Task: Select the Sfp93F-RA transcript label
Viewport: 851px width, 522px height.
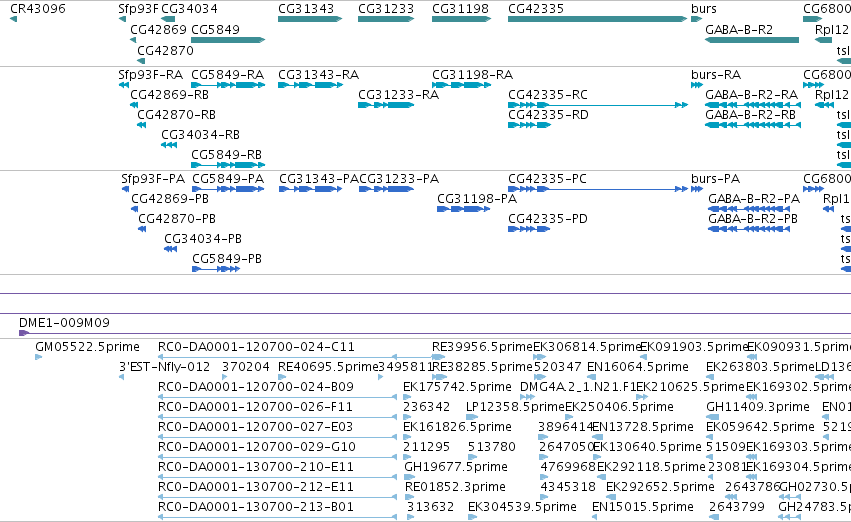Action: click(150, 74)
